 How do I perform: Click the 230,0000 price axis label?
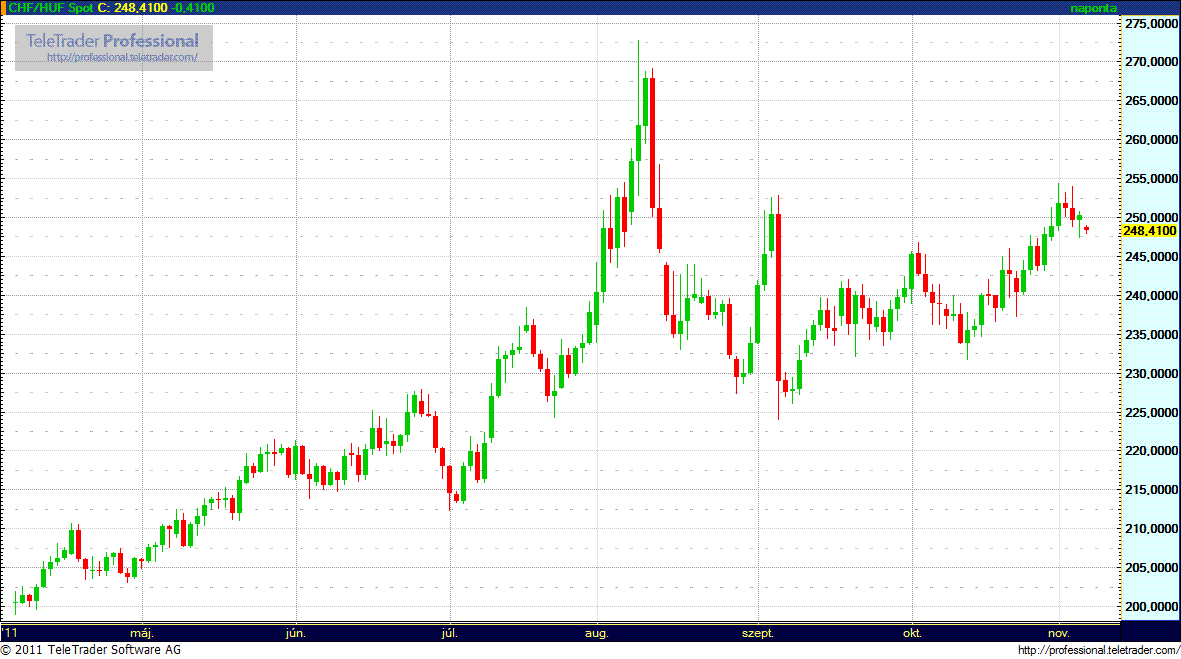[x=1151, y=373]
